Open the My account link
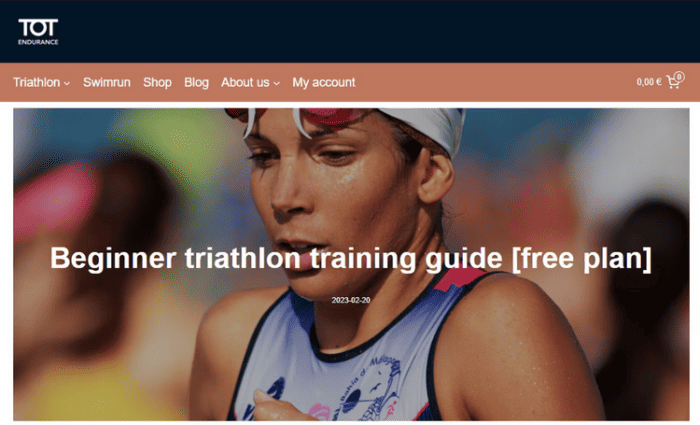The width and height of the screenshot is (700, 425). click(x=324, y=83)
